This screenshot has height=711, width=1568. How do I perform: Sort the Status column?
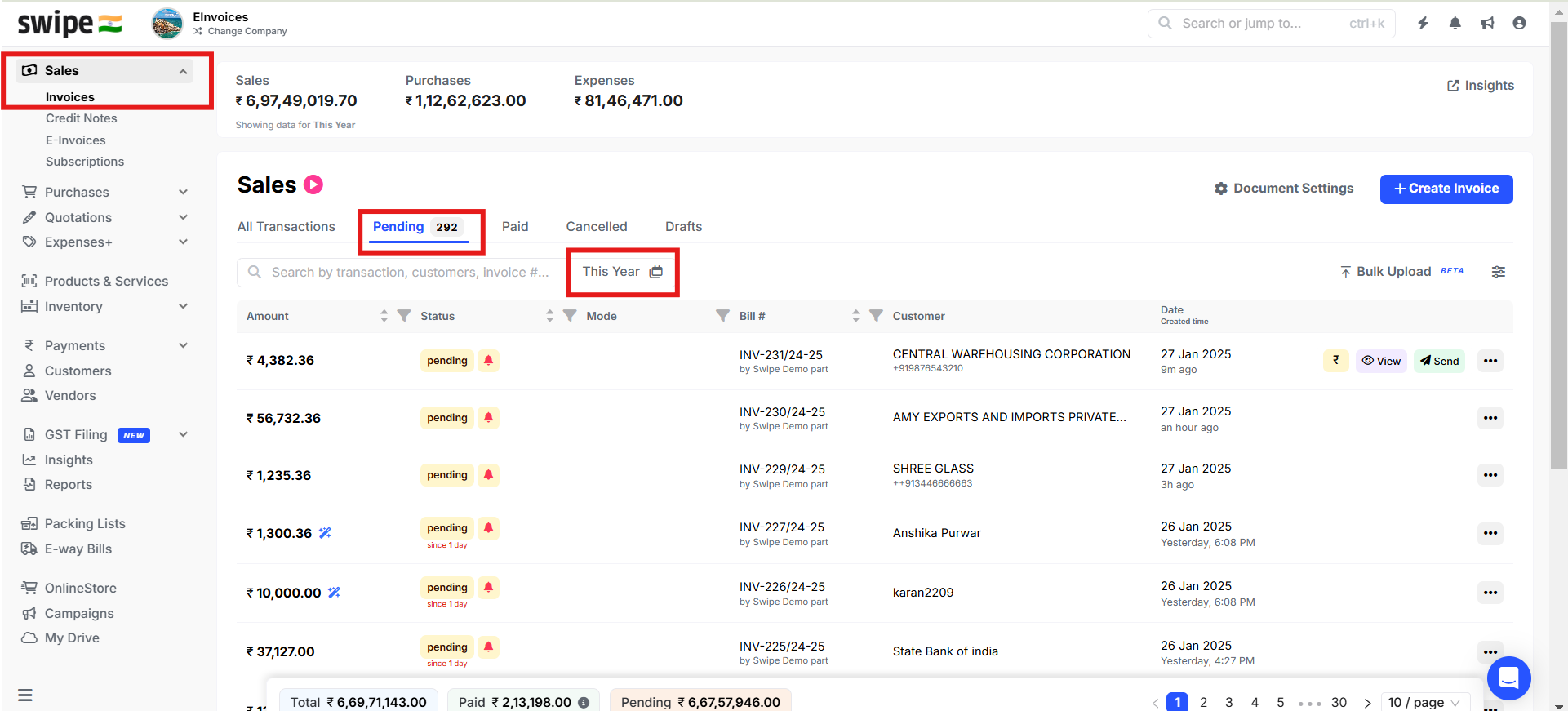coord(549,315)
